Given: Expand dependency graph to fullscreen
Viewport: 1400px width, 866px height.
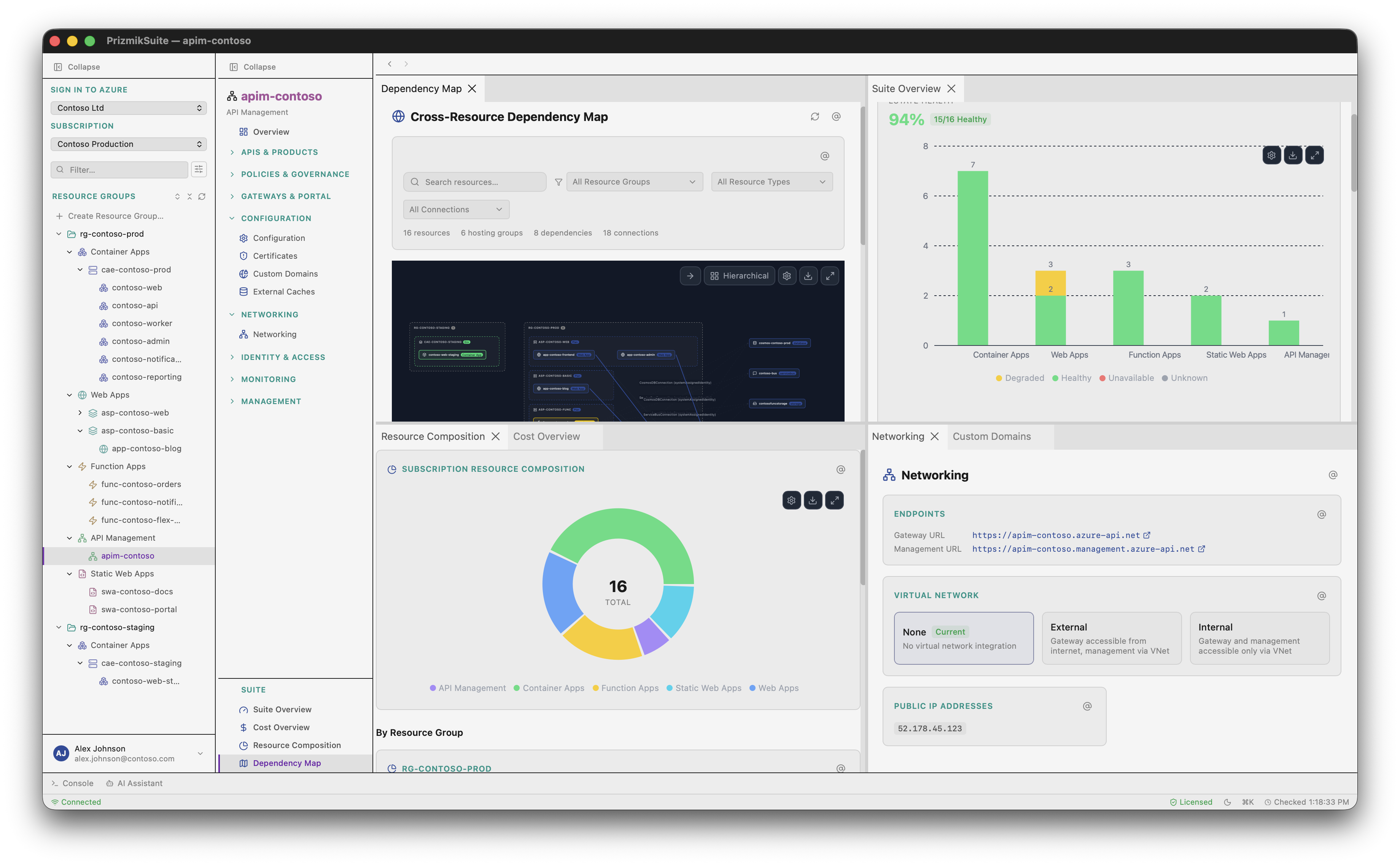Looking at the screenshot, I should [x=830, y=276].
